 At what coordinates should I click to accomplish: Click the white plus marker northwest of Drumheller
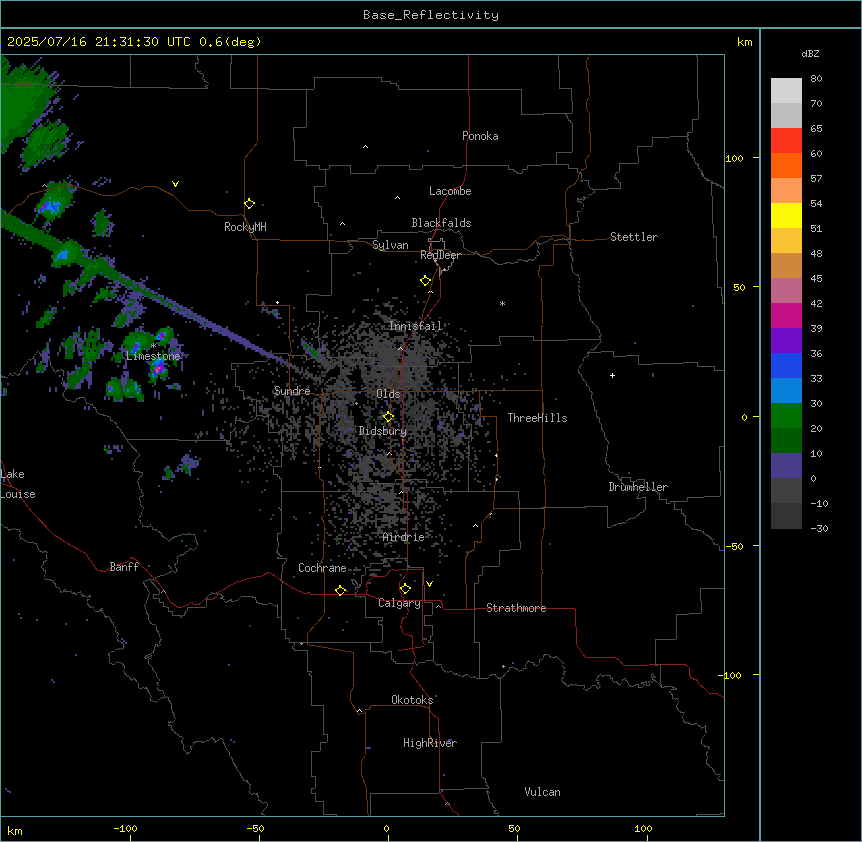[x=612, y=375]
